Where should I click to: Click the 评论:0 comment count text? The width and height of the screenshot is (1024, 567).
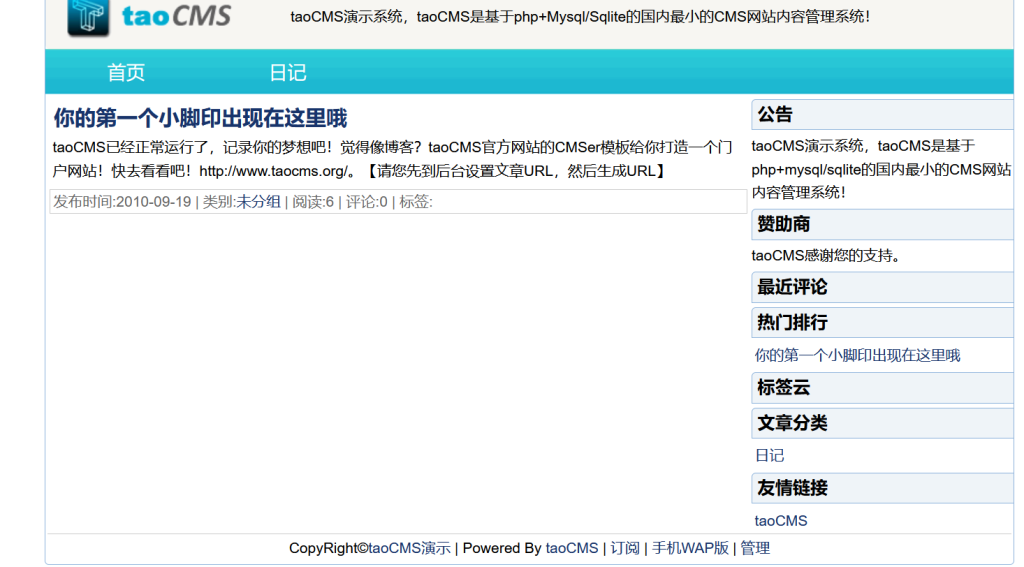click(x=366, y=202)
